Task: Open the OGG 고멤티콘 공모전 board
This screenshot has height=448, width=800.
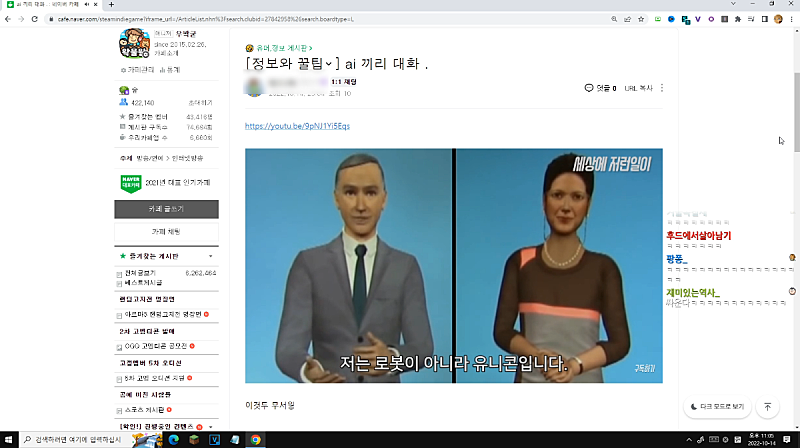Action: tap(156, 346)
